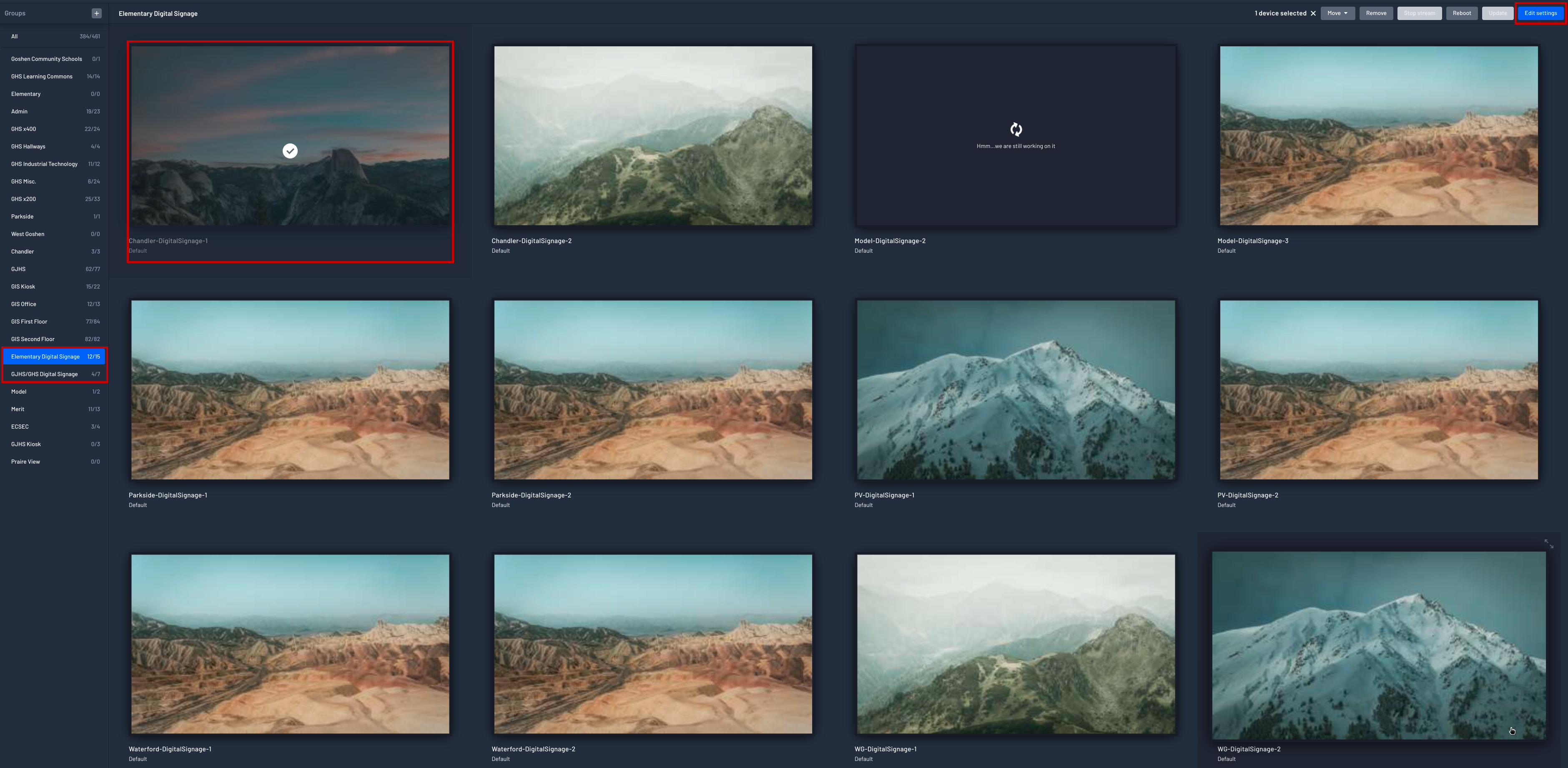The width and height of the screenshot is (1568, 768).
Task: Click the Waterford-DigitalSignage-2 device name
Action: (x=533, y=749)
